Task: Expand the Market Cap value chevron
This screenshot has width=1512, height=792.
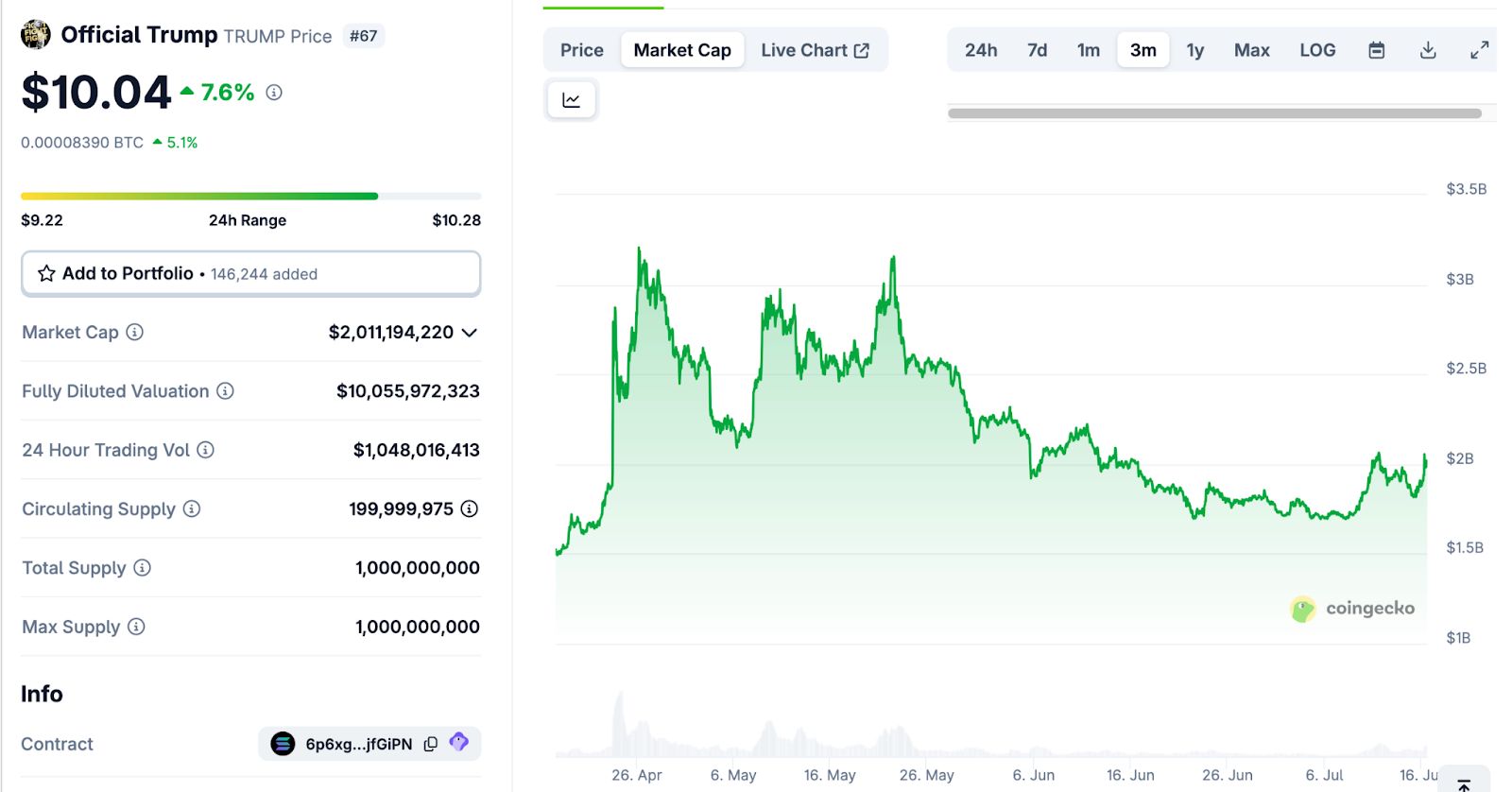Action: [x=470, y=333]
